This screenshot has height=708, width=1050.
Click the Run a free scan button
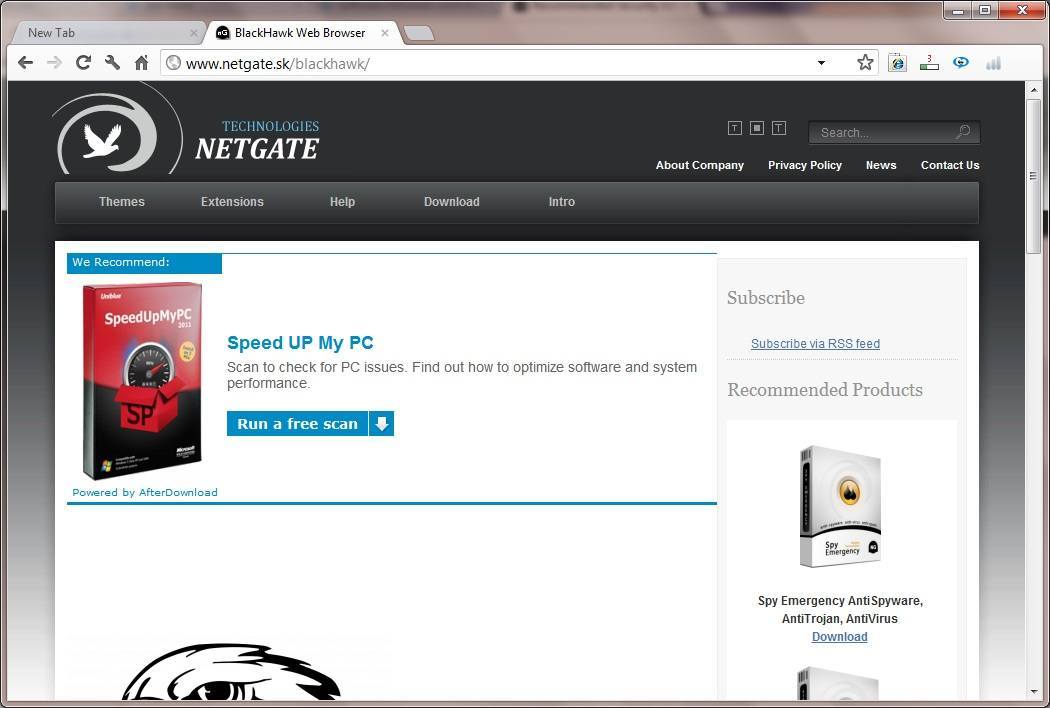pyautogui.click(x=297, y=423)
